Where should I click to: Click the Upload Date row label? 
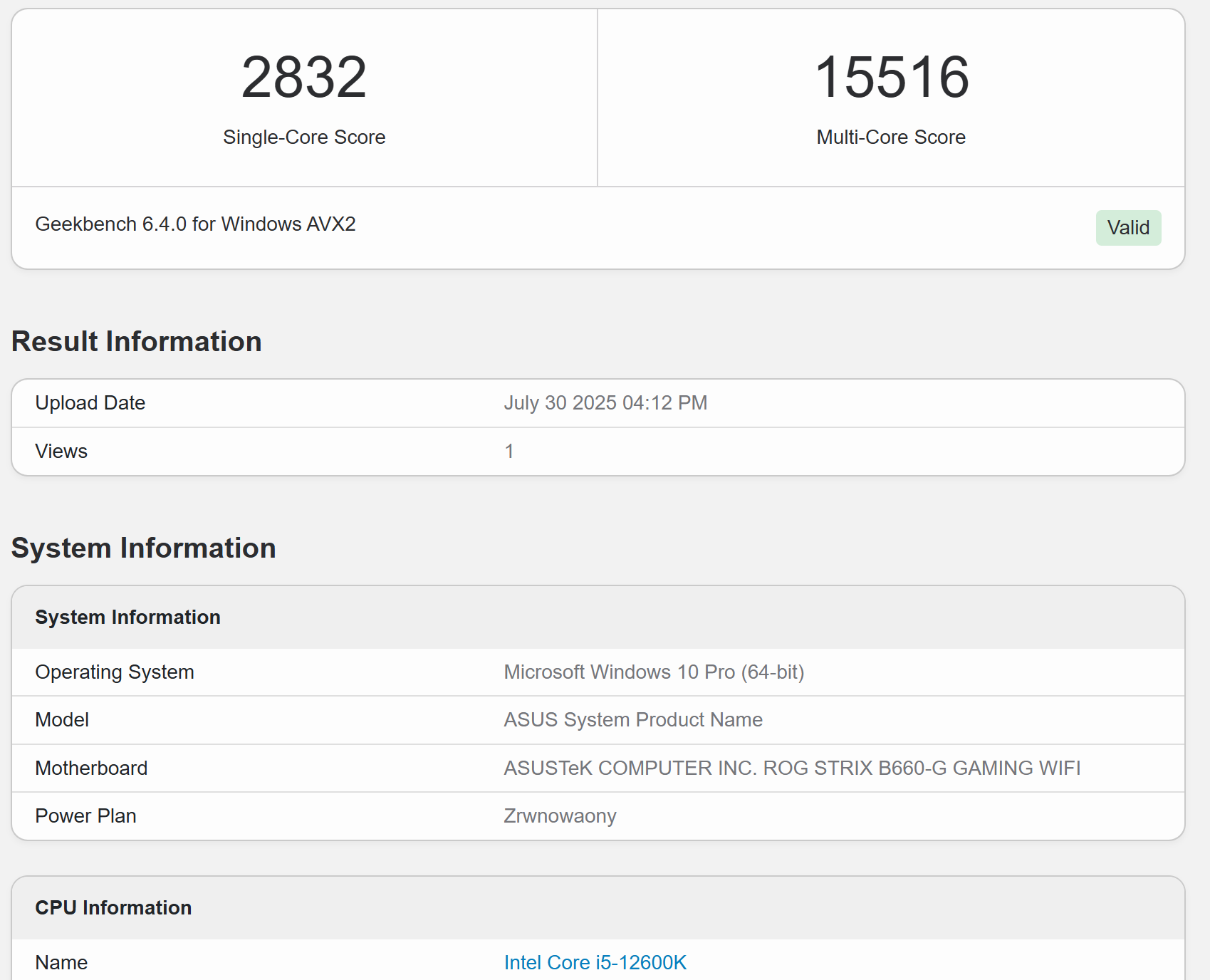tap(90, 403)
